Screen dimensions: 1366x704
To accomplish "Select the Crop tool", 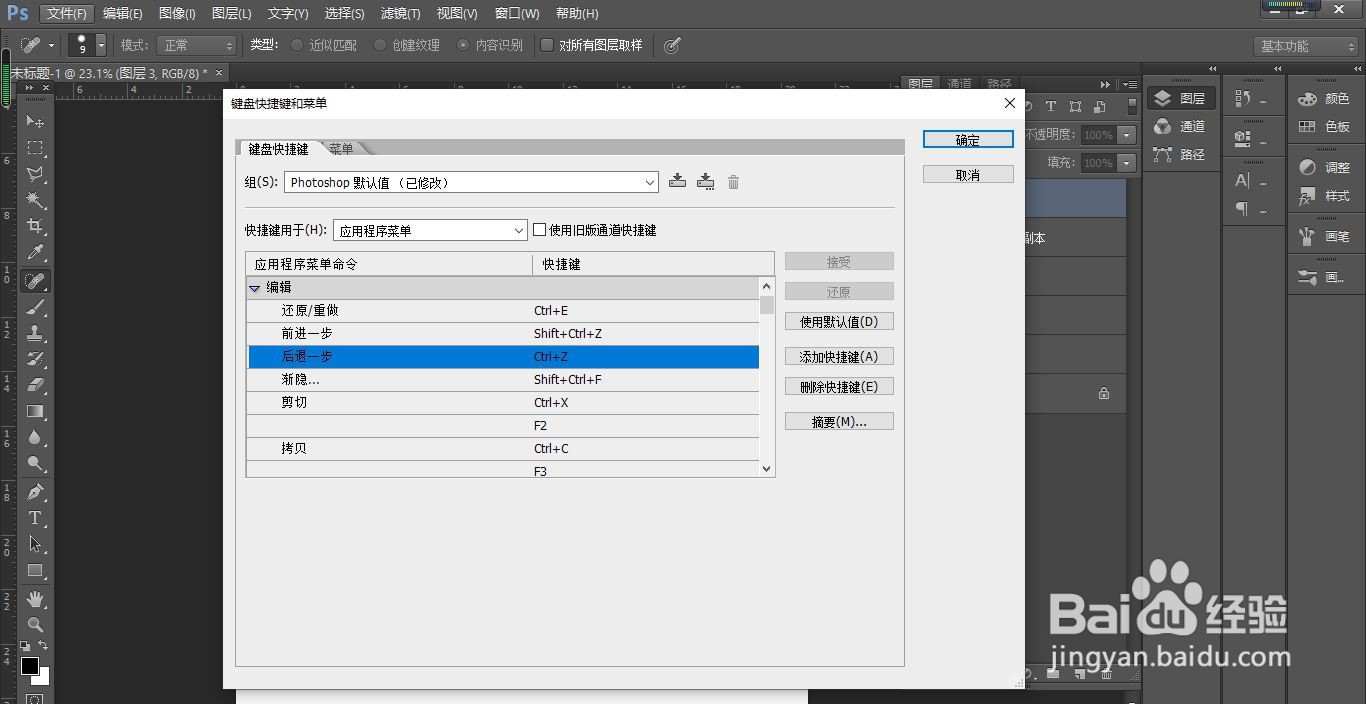I will point(34,227).
